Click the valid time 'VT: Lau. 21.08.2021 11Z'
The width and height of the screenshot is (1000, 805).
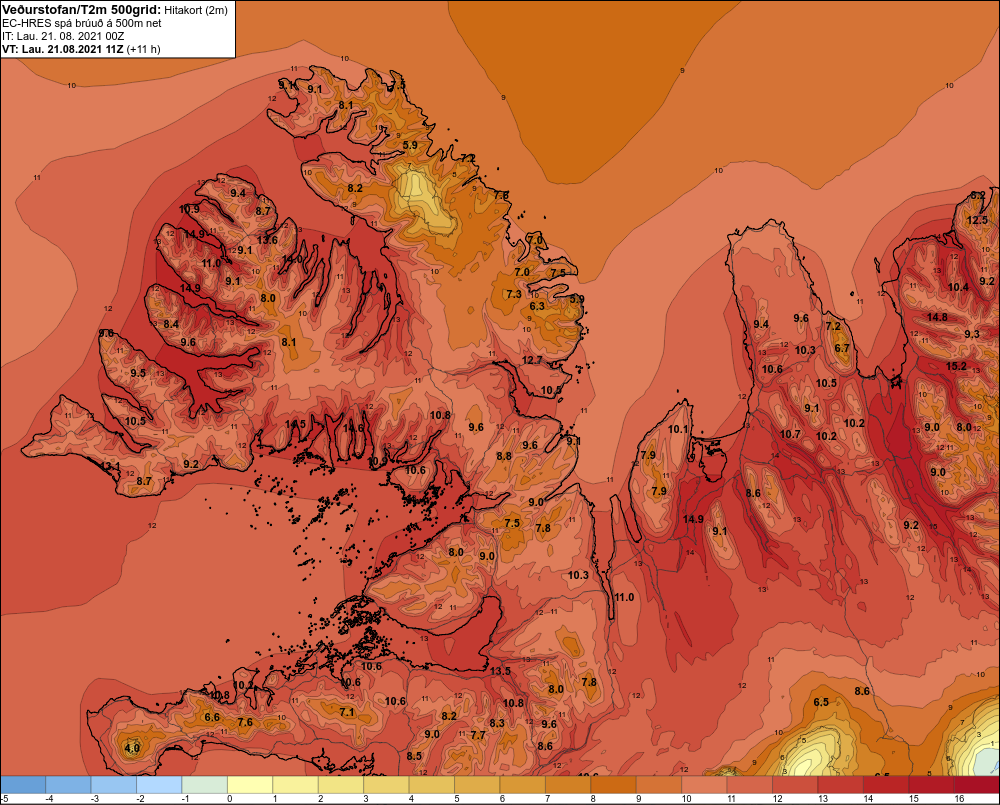click(63, 49)
